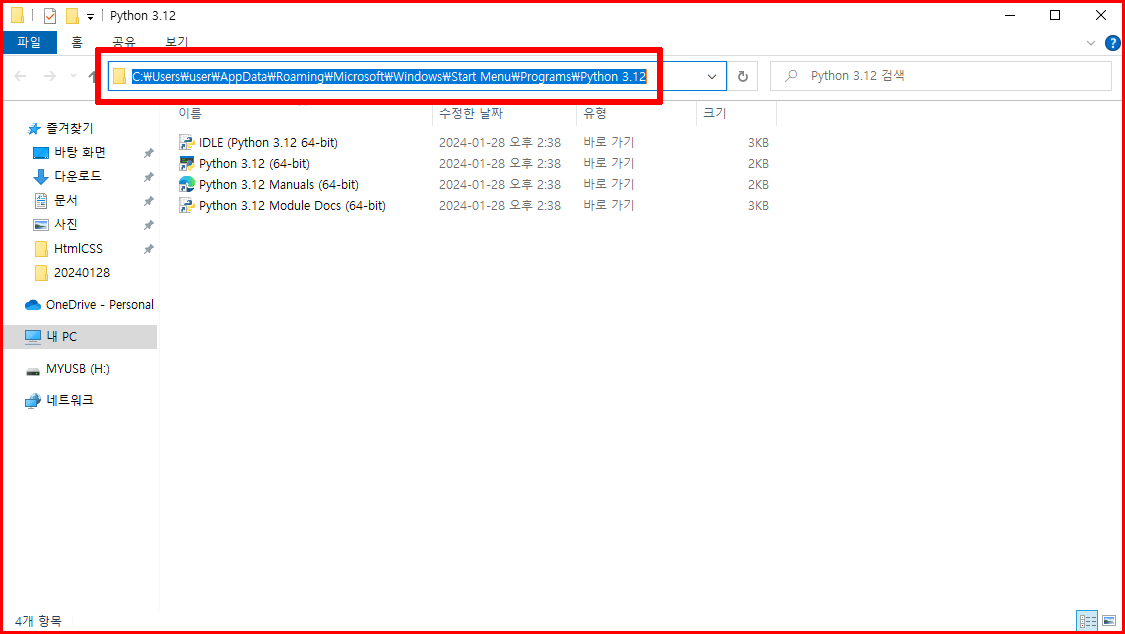Click the Python 3.12 Module Docs (64-bit) name
This screenshot has width=1125, height=634.
point(292,205)
